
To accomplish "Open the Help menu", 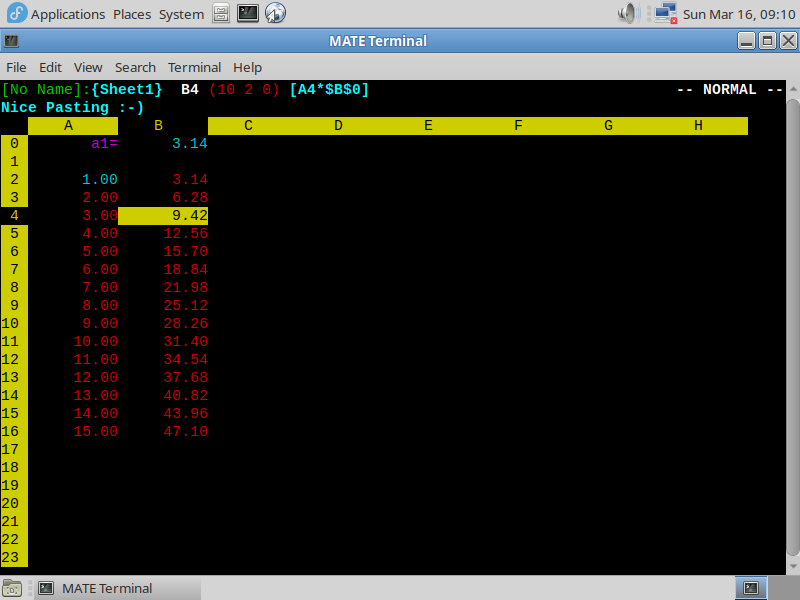I will coord(247,67).
